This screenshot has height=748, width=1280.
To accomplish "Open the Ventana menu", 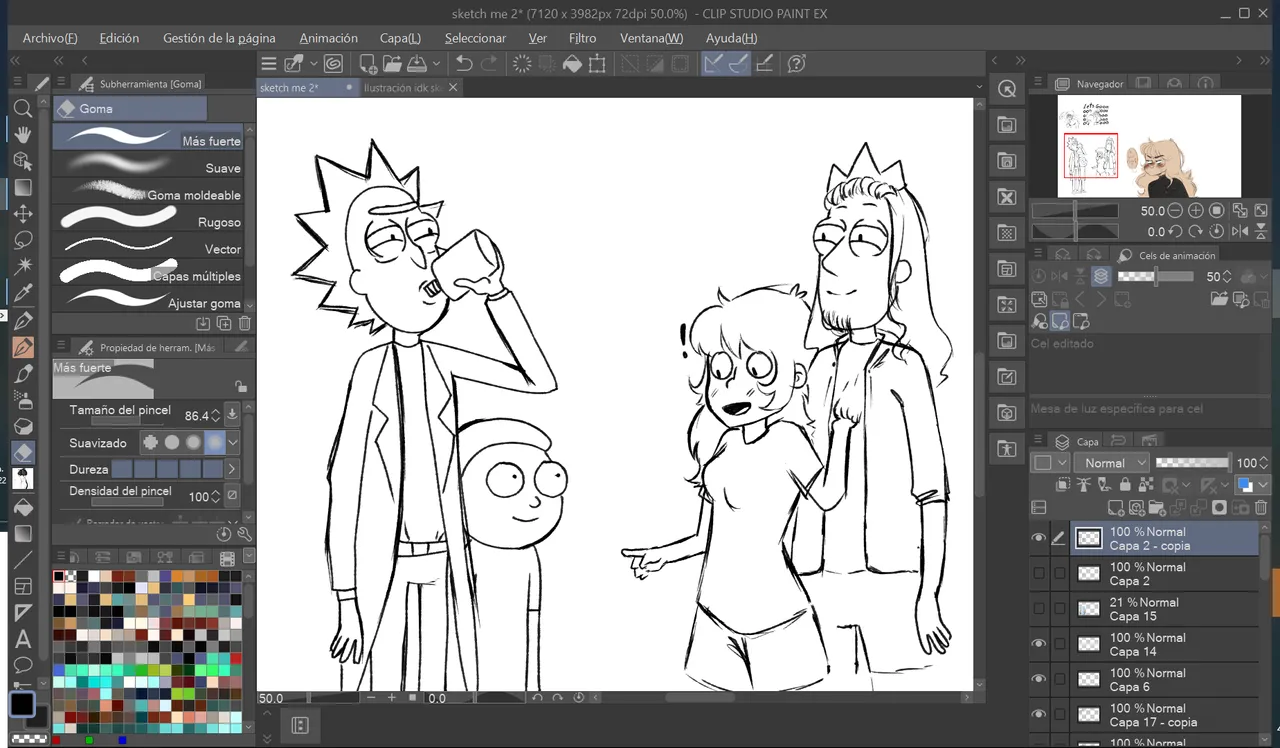I will click(x=651, y=38).
